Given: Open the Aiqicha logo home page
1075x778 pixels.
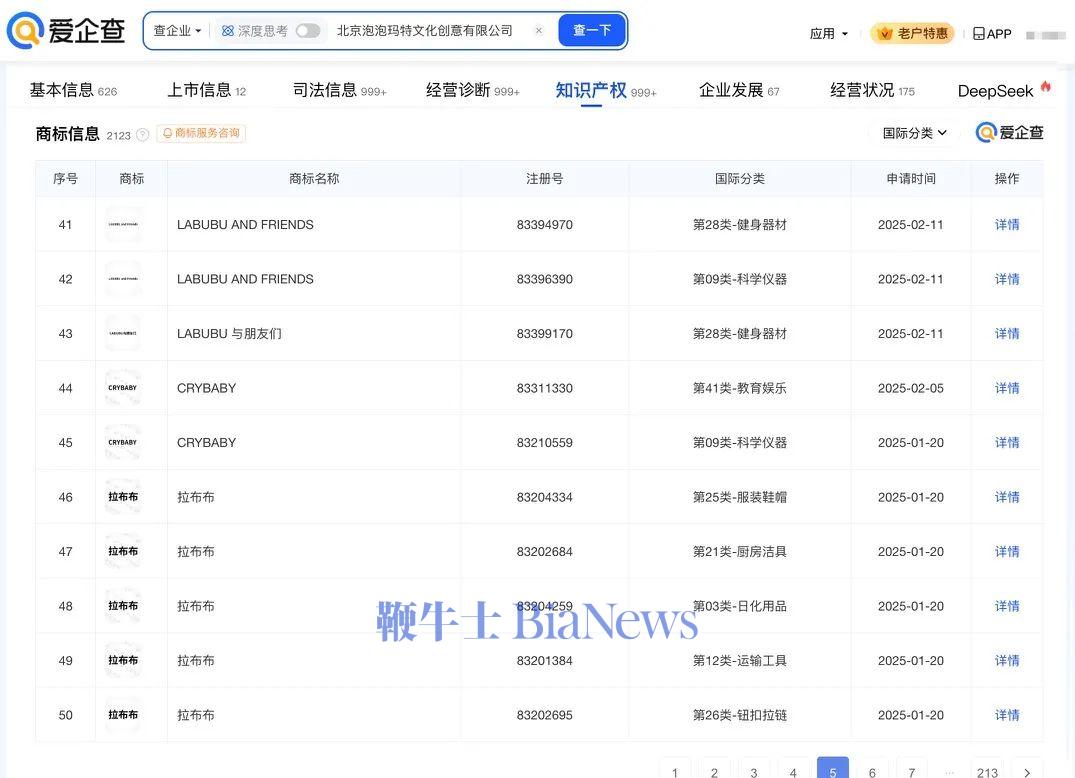Looking at the screenshot, I should (x=66, y=31).
